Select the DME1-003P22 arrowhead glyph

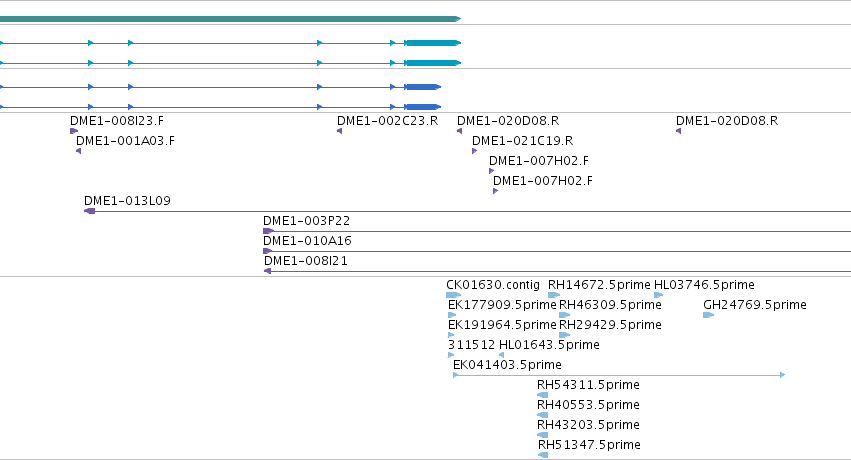(x=268, y=231)
